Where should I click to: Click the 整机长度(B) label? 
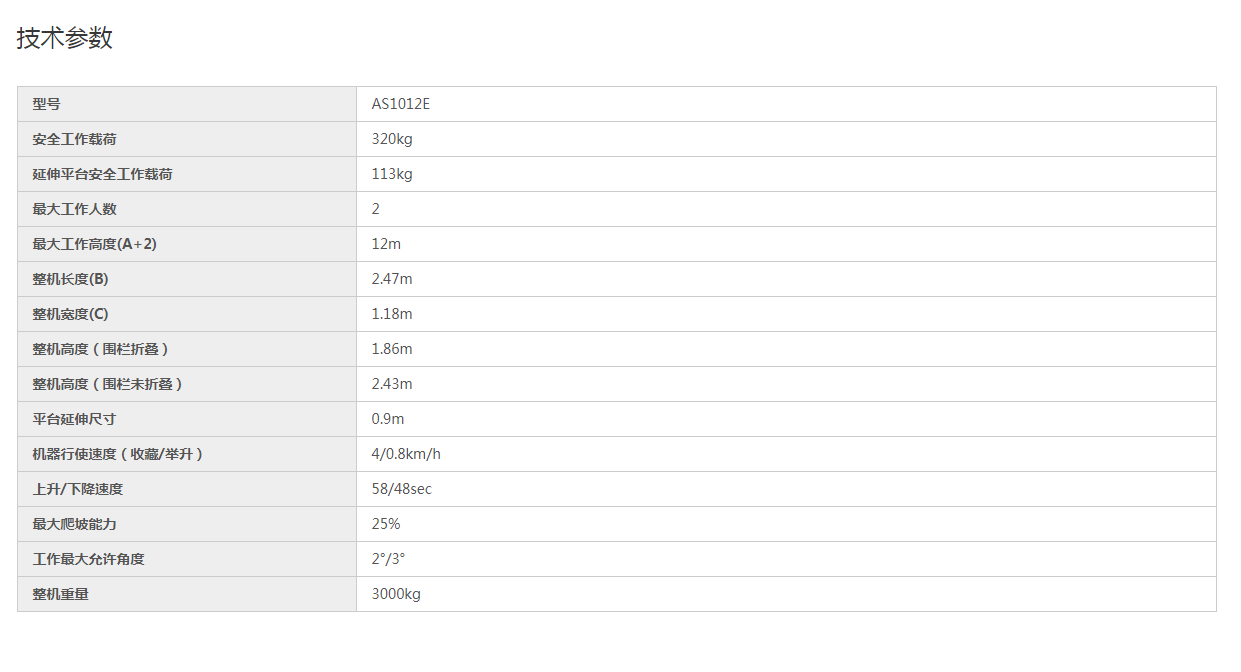coord(70,279)
